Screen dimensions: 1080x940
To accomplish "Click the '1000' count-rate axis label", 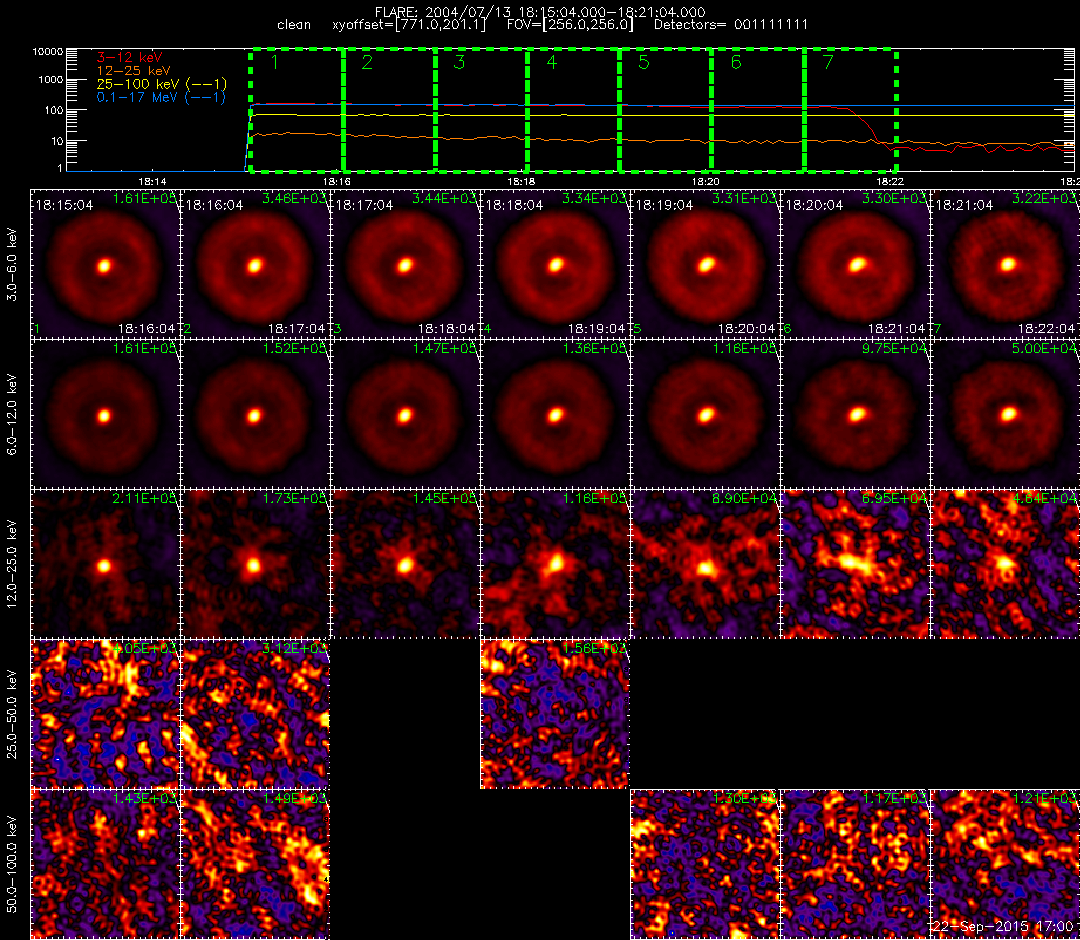I will (x=51, y=80).
